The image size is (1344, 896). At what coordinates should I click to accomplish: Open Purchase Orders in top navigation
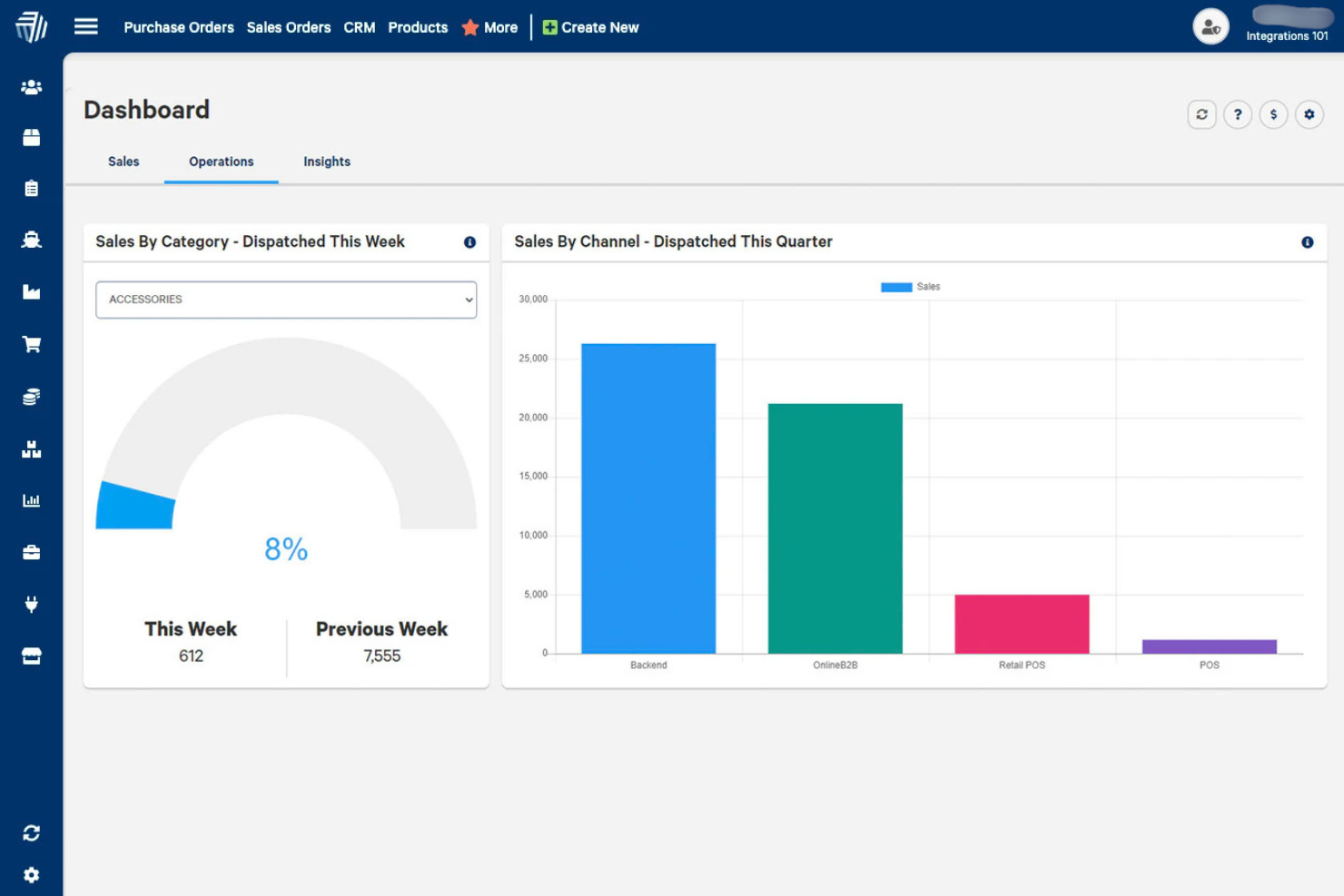179,27
